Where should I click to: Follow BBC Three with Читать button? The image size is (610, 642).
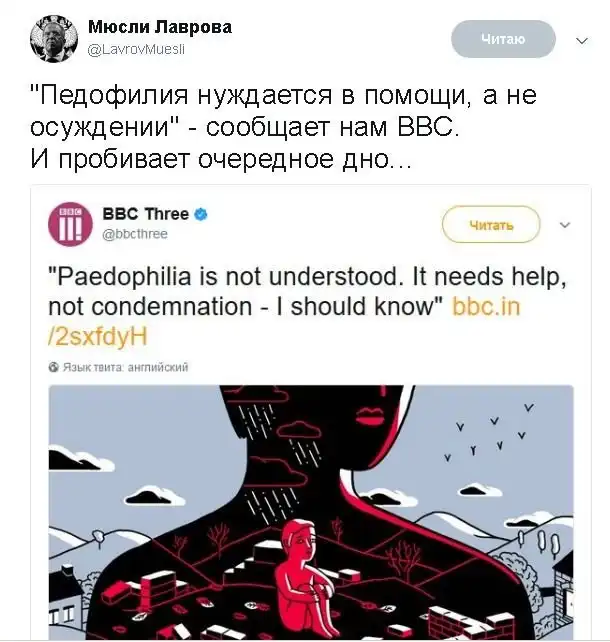[491, 225]
